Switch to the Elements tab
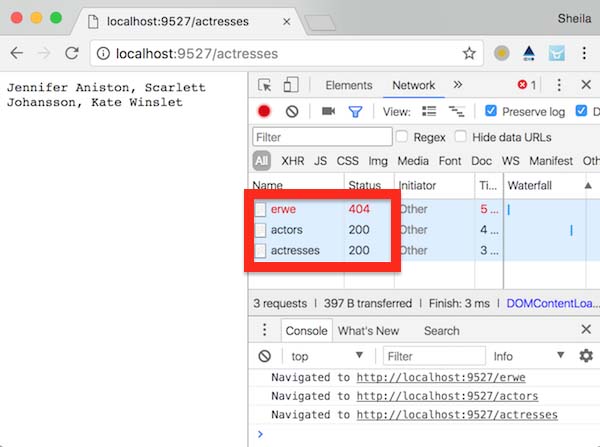 349,85
